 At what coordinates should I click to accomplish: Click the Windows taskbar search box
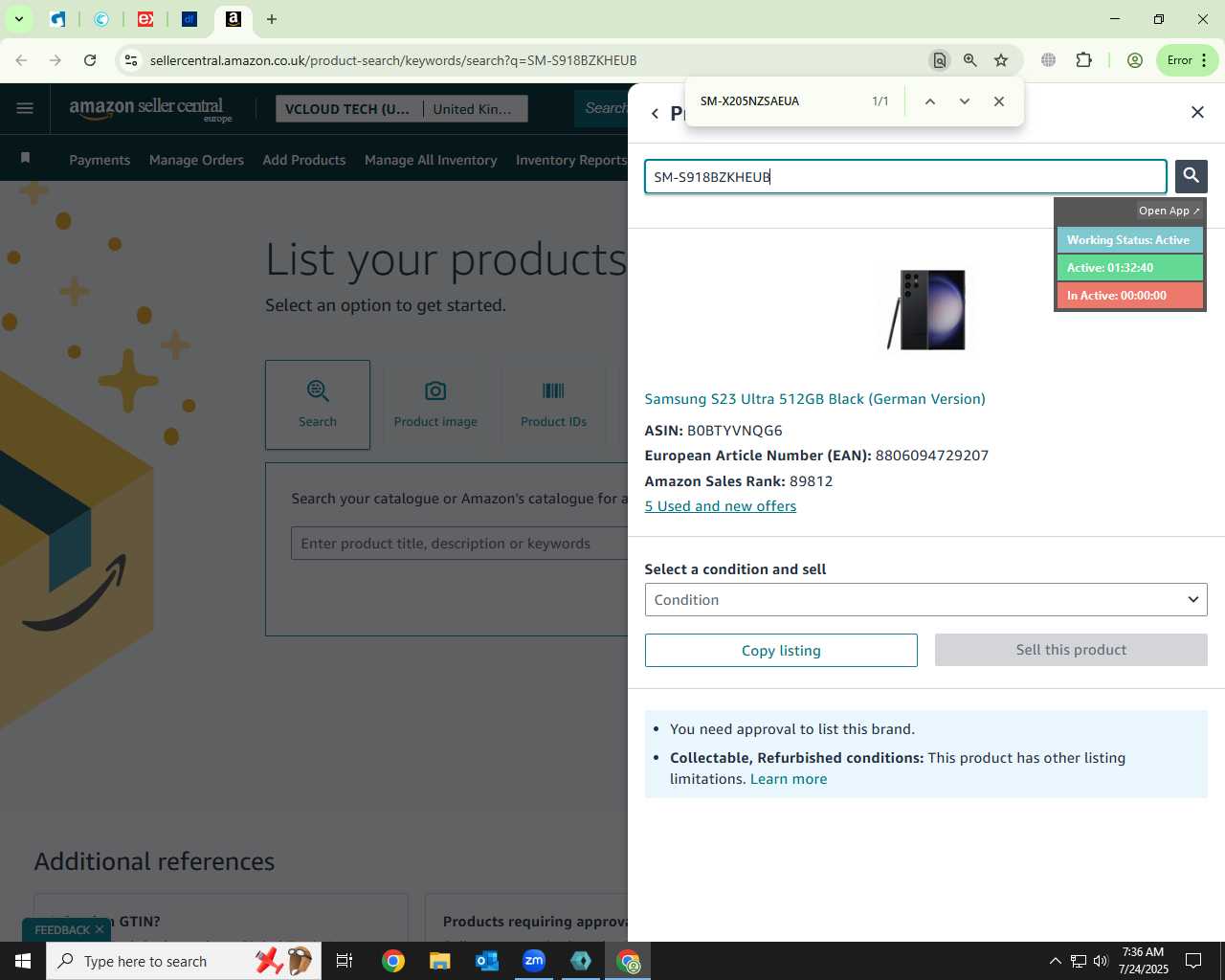click(186, 961)
